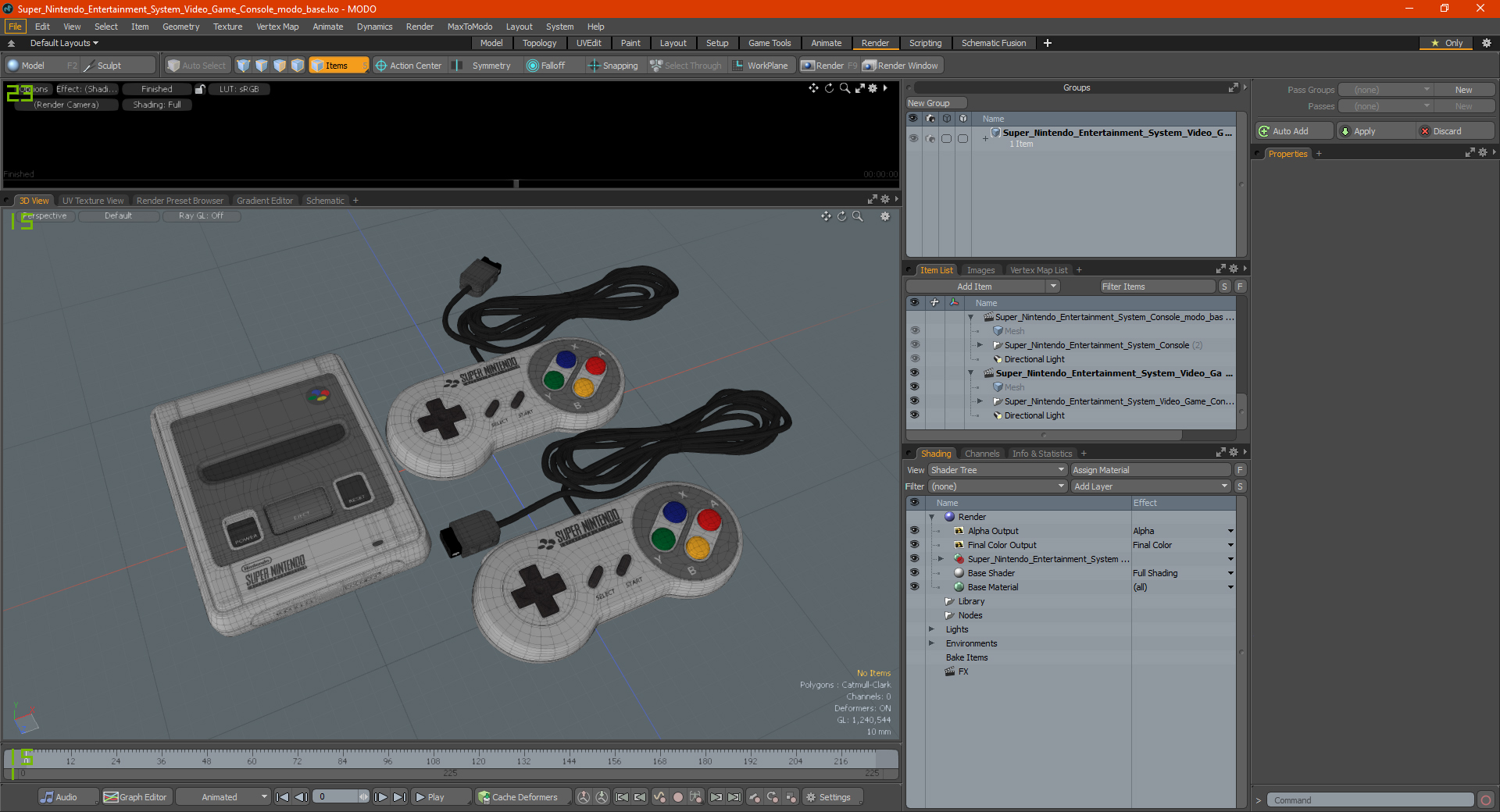This screenshot has height=812, width=1500.
Task: Open the Filter (none) dropdown
Action: pos(998,486)
